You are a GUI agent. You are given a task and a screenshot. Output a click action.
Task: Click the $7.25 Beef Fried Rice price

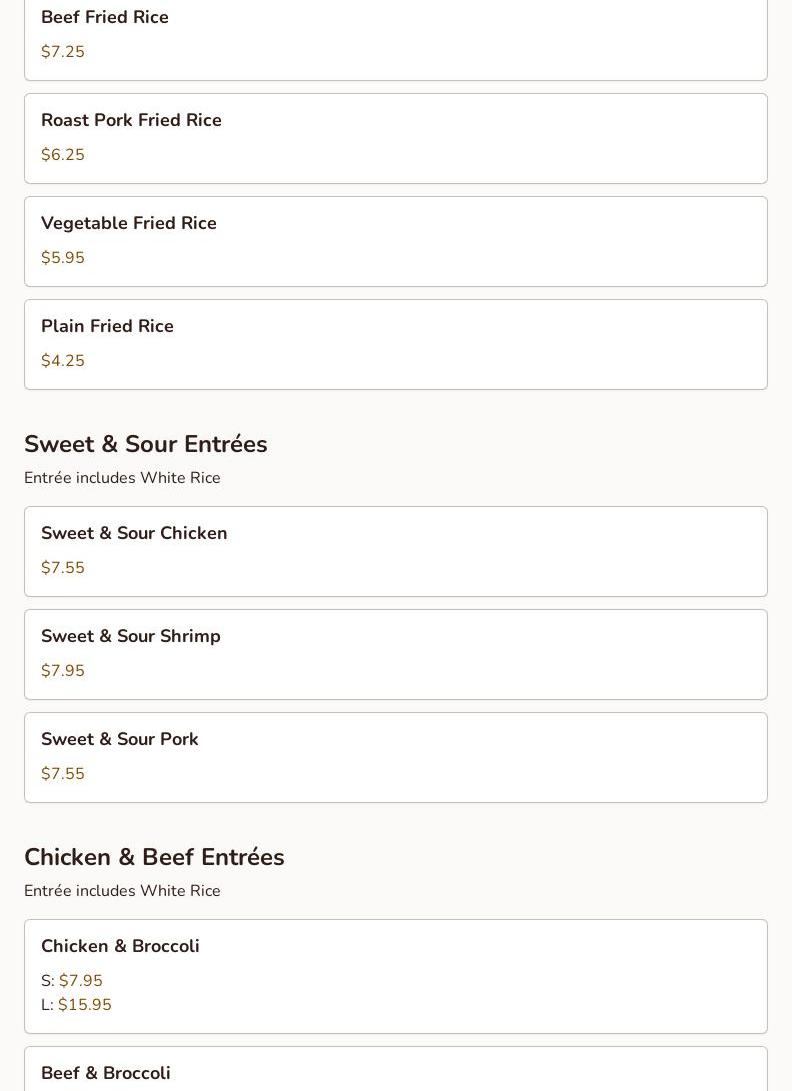click(63, 51)
